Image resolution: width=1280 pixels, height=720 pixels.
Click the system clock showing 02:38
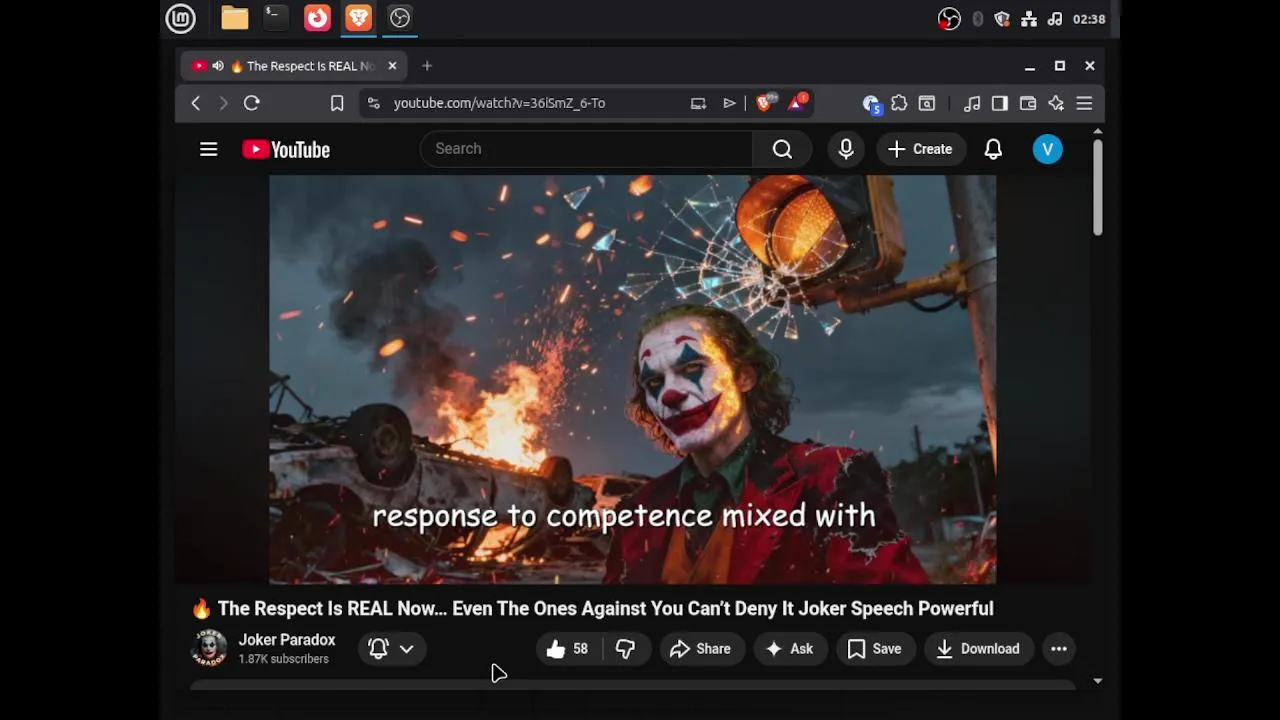click(x=1089, y=19)
